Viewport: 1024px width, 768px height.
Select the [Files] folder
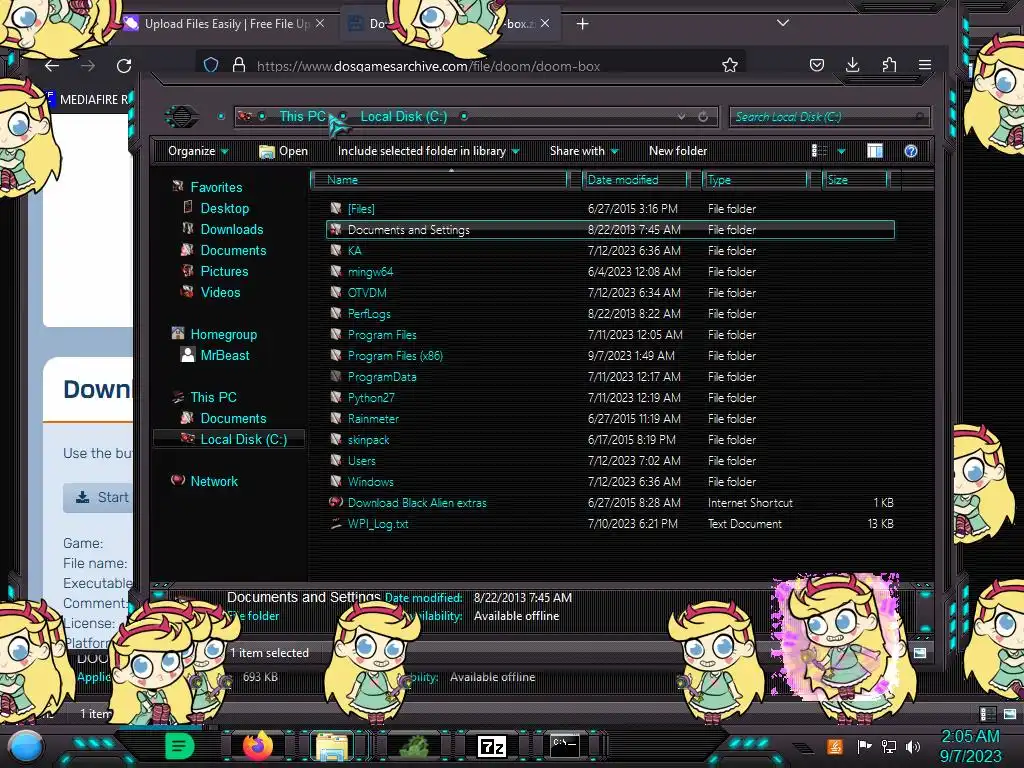tap(361, 209)
